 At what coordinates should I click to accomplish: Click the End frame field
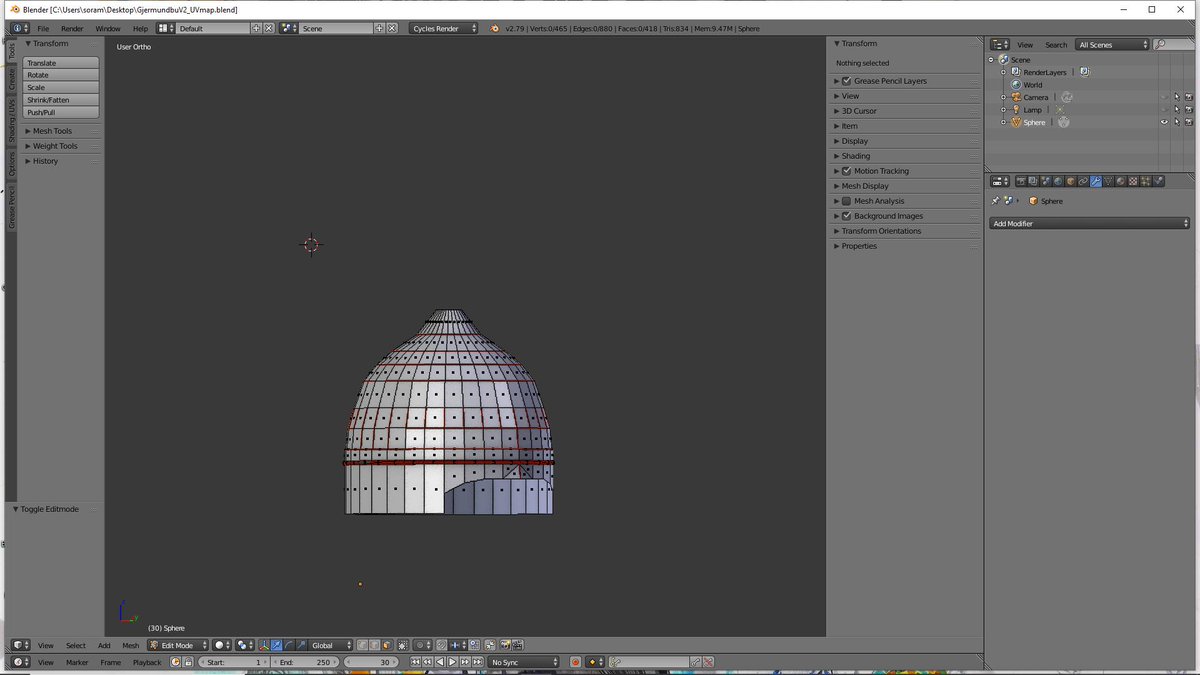click(x=305, y=662)
